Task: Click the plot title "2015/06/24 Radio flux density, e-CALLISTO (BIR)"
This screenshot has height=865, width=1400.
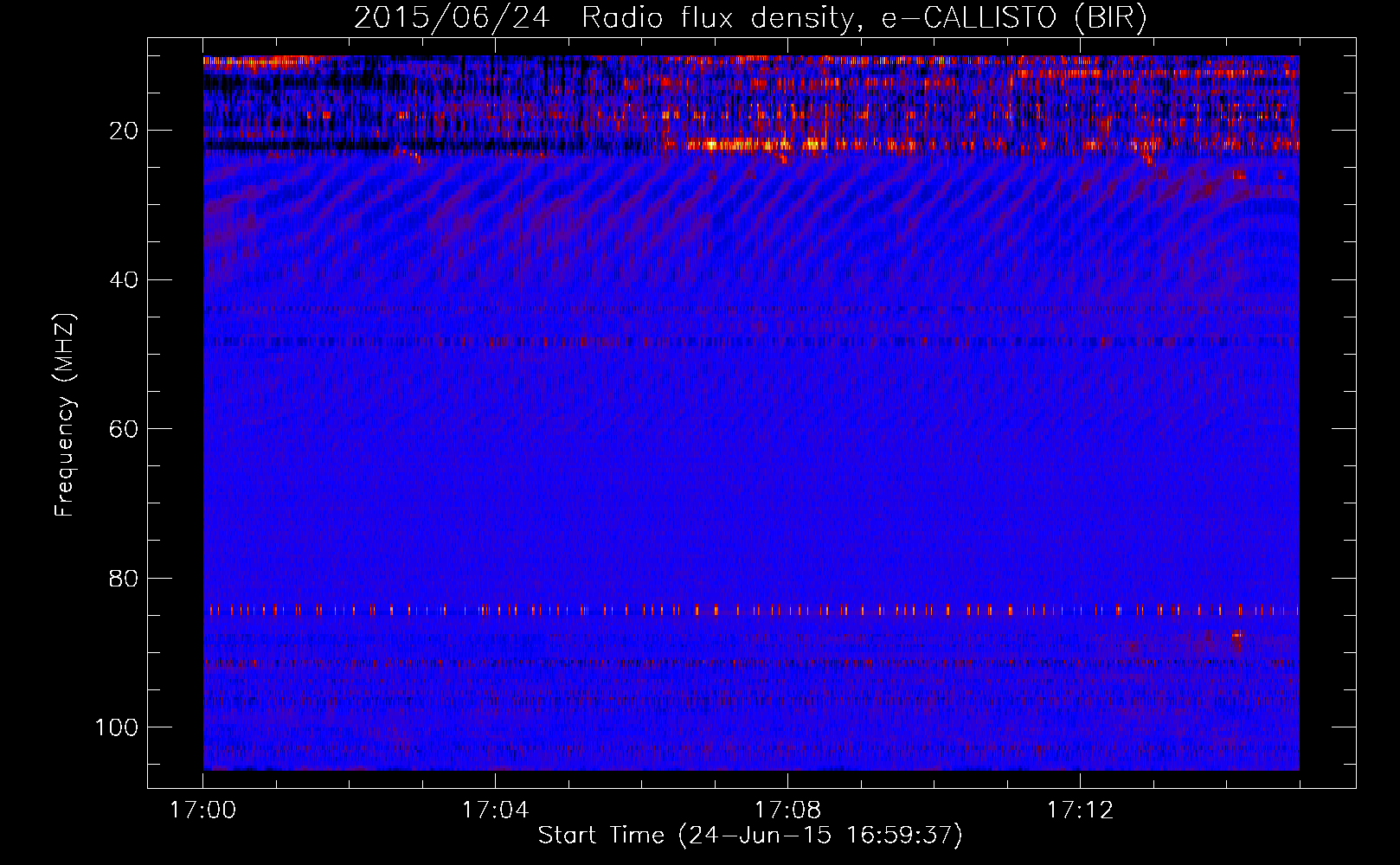Action: [750, 18]
